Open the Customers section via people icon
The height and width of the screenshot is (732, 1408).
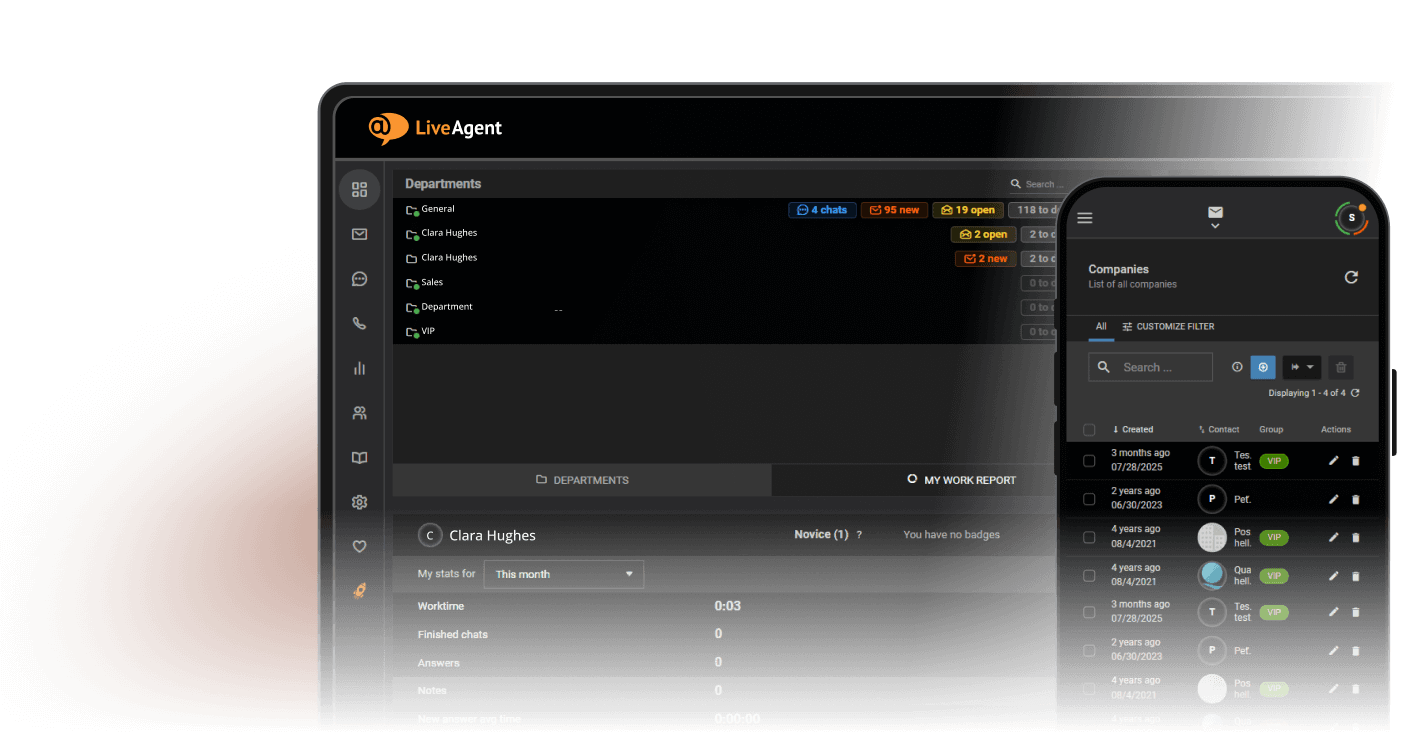(359, 411)
